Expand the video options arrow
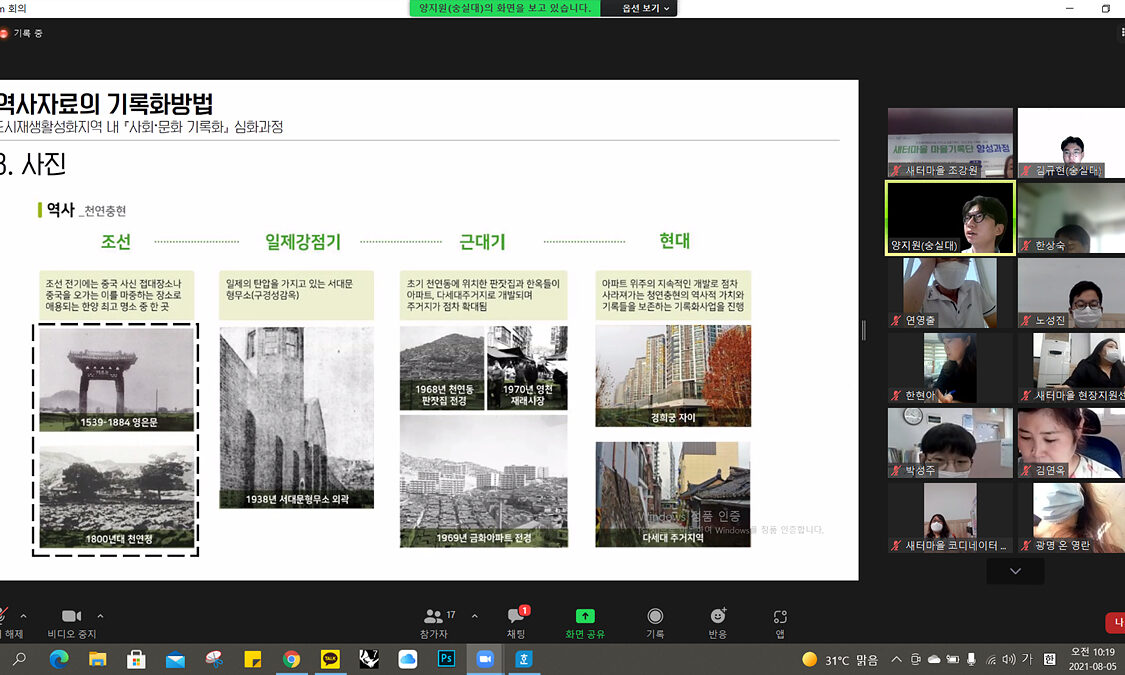Viewport: 1125px width, 675px height. (100, 616)
